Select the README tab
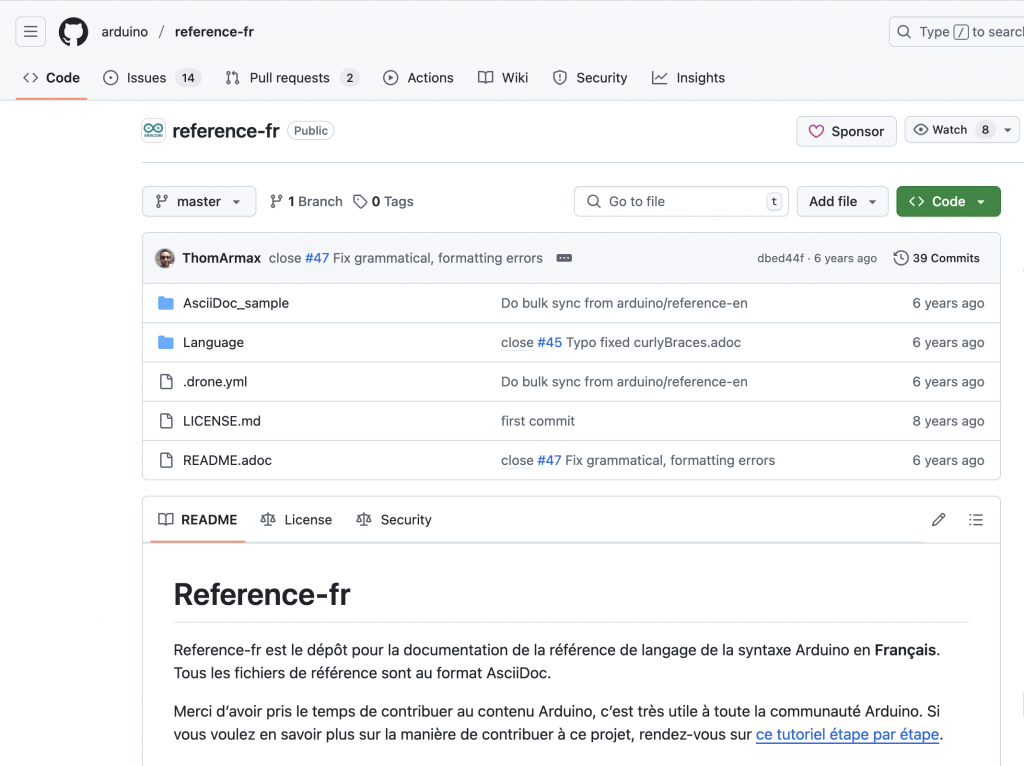The width and height of the screenshot is (1024, 766). pos(198,520)
